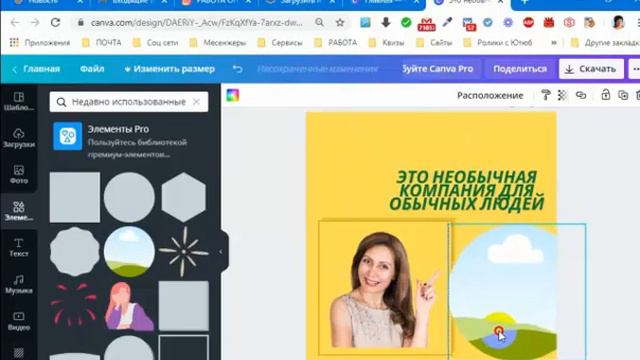Open the browser profile avatar
Viewport: 640px width, 360px height.
click(619, 22)
